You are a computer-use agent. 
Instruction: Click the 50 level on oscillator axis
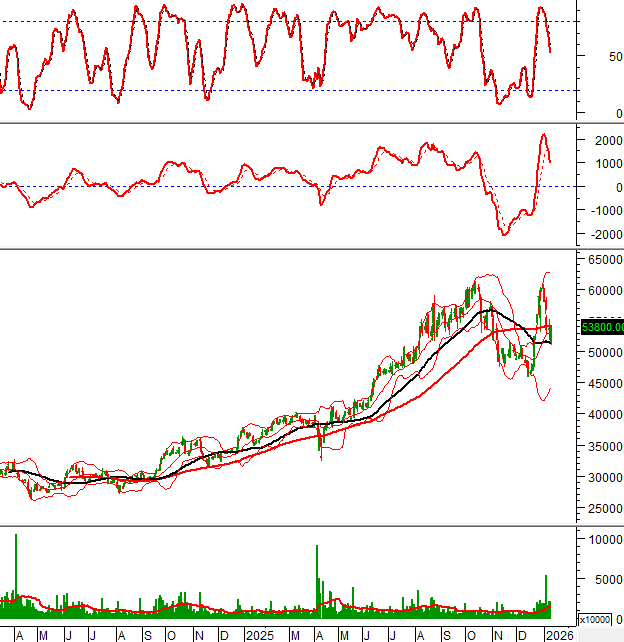point(607,58)
